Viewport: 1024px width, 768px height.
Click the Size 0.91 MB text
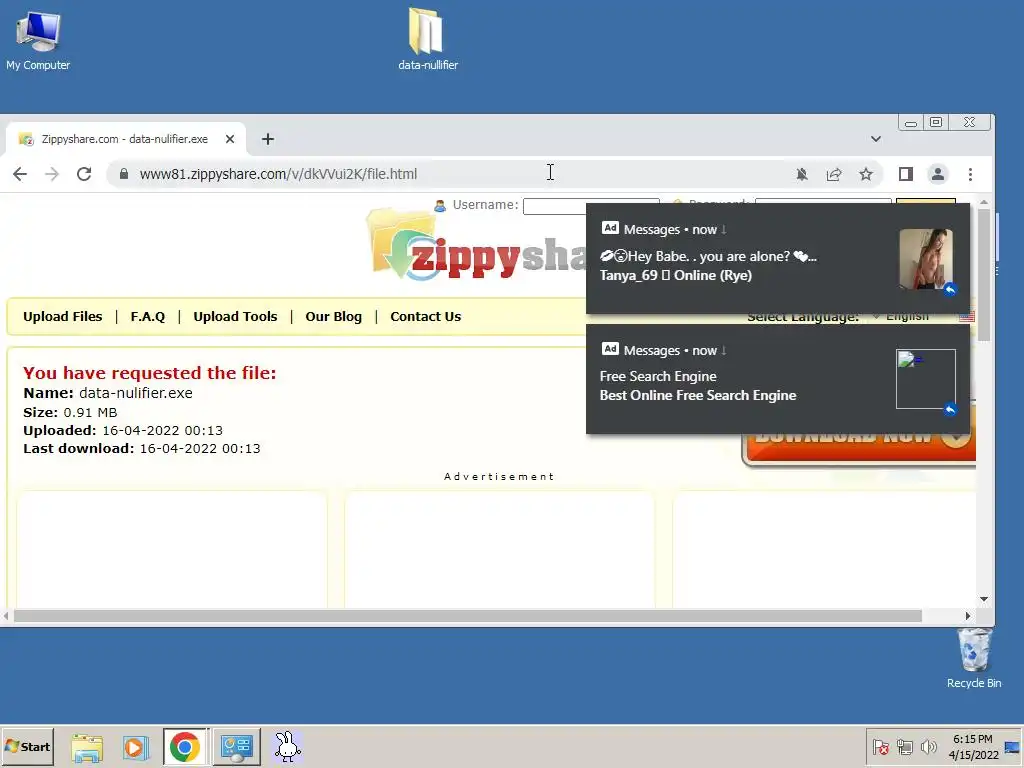tap(70, 413)
